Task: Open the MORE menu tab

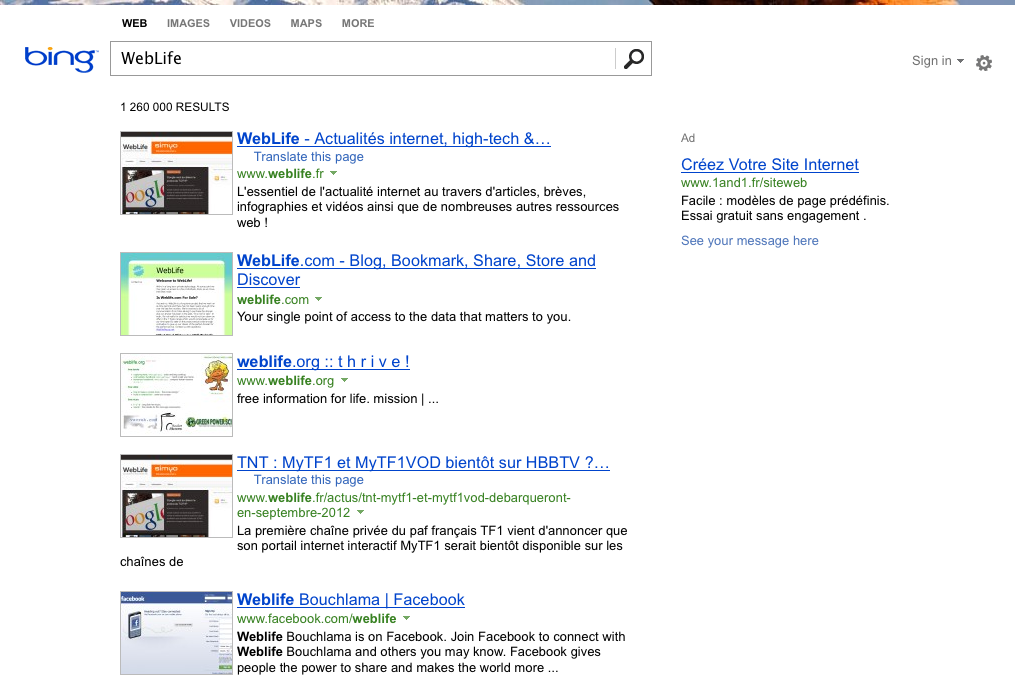Action: click(358, 23)
